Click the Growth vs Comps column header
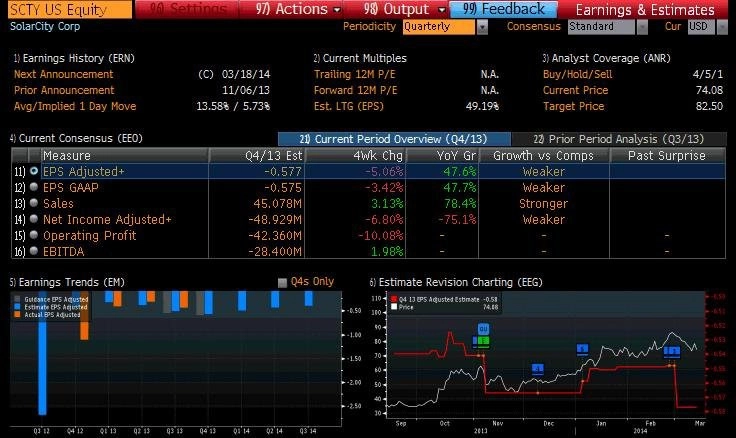The width and height of the screenshot is (736, 438). 544,155
